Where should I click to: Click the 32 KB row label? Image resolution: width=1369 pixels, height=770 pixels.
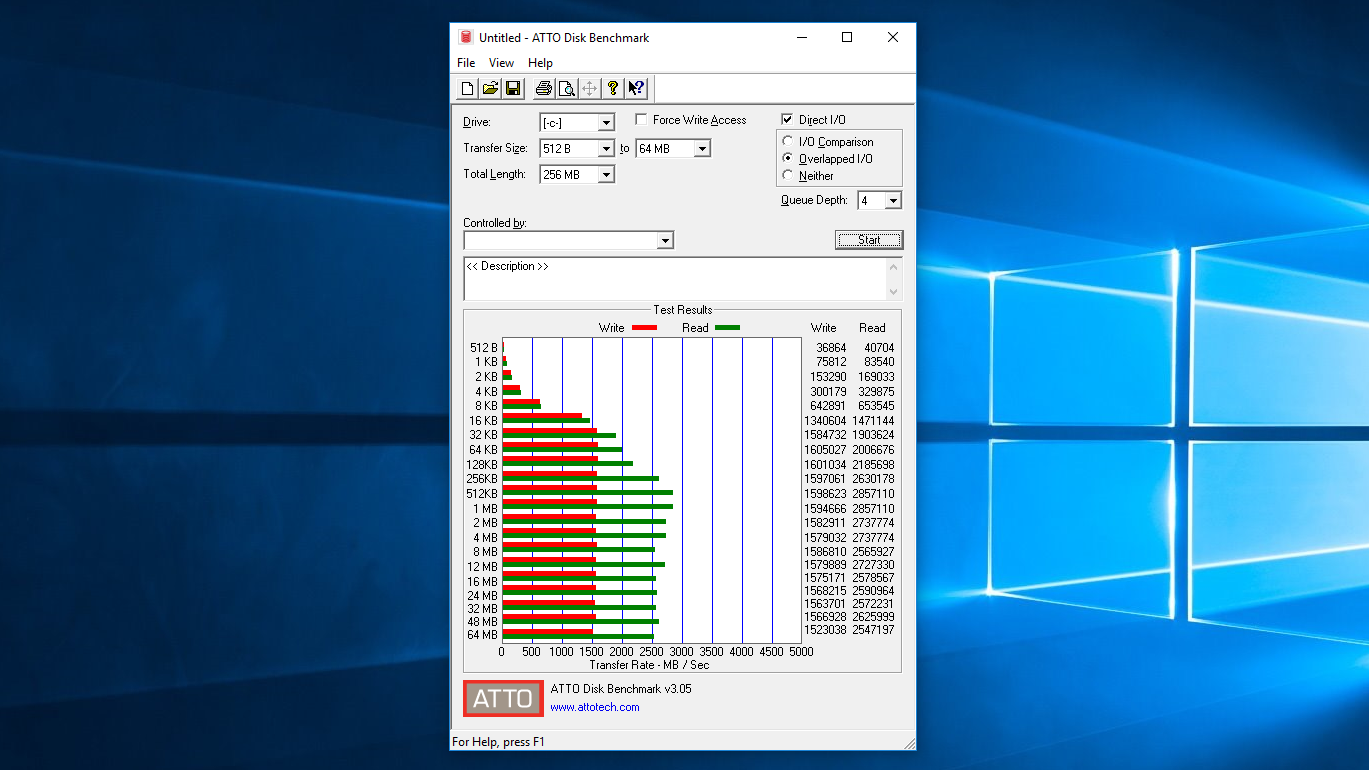point(483,435)
